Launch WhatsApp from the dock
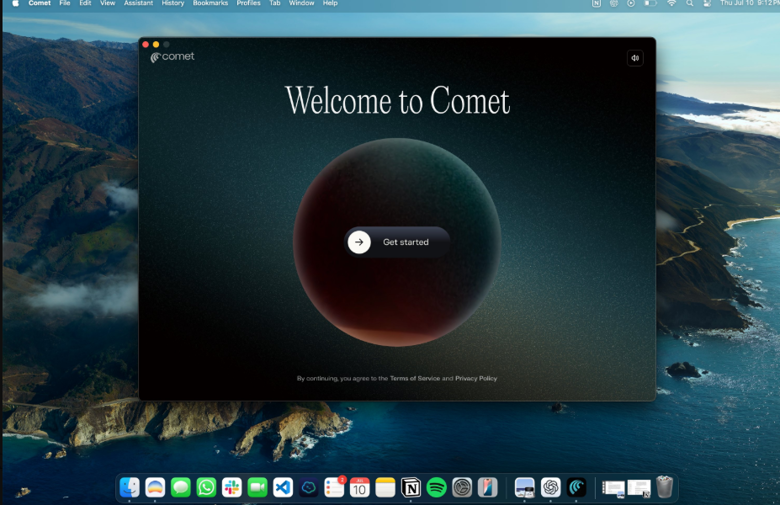780x505 pixels. [206, 488]
